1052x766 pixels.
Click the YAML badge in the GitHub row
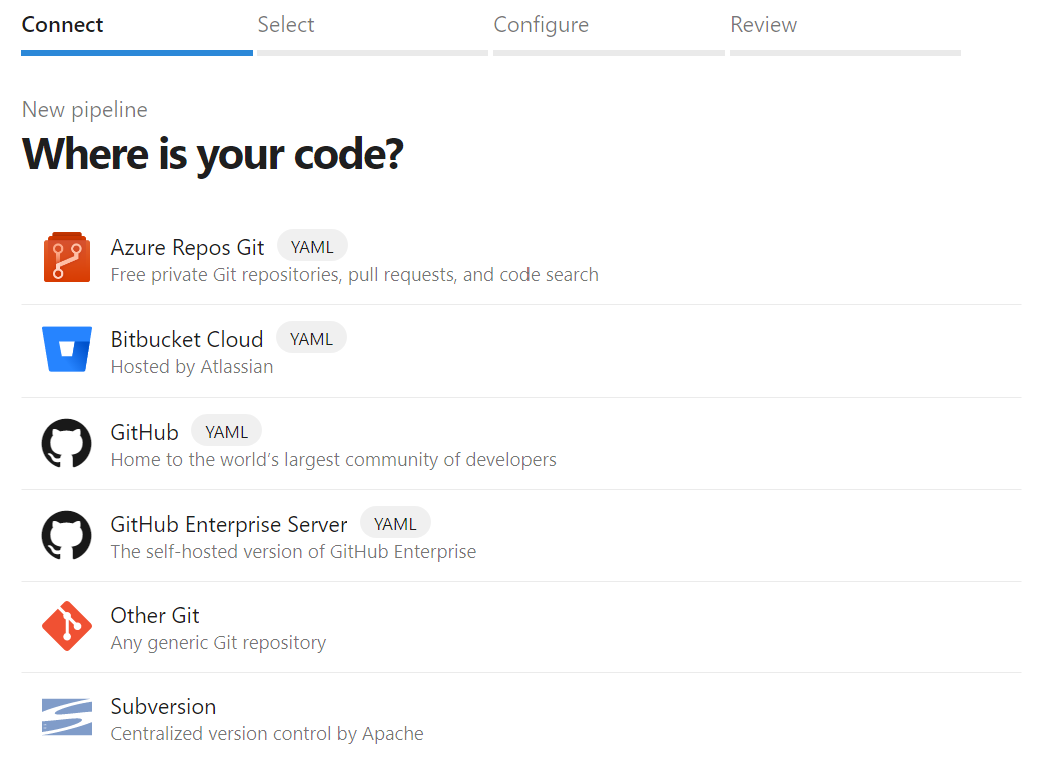click(226, 432)
